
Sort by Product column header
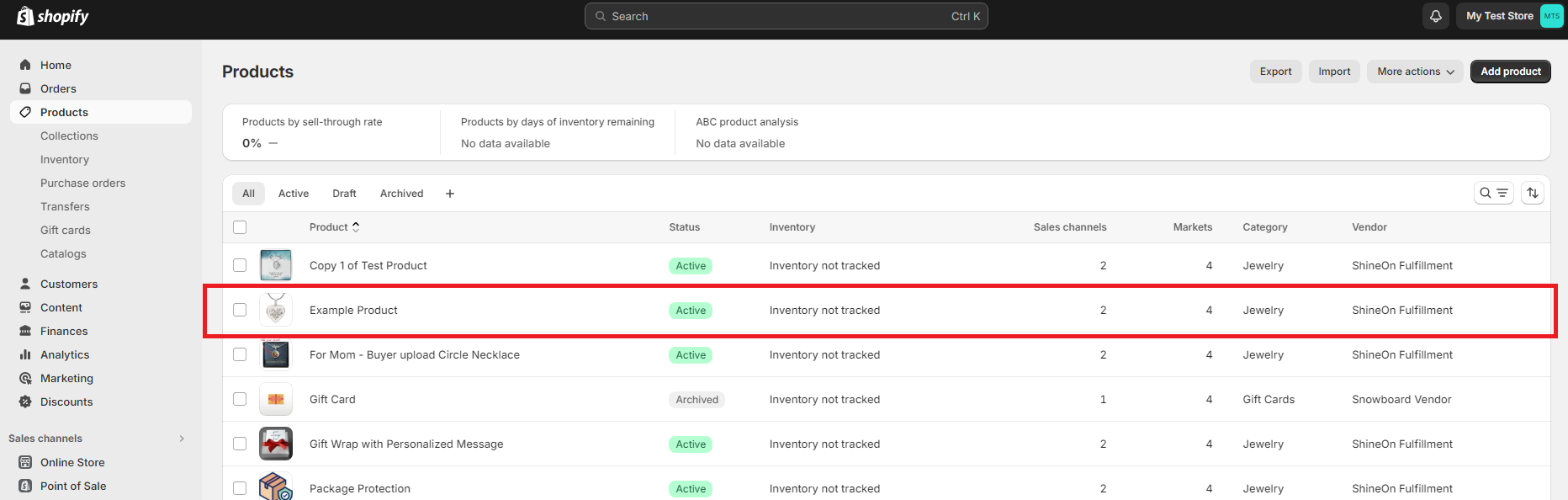(x=334, y=227)
